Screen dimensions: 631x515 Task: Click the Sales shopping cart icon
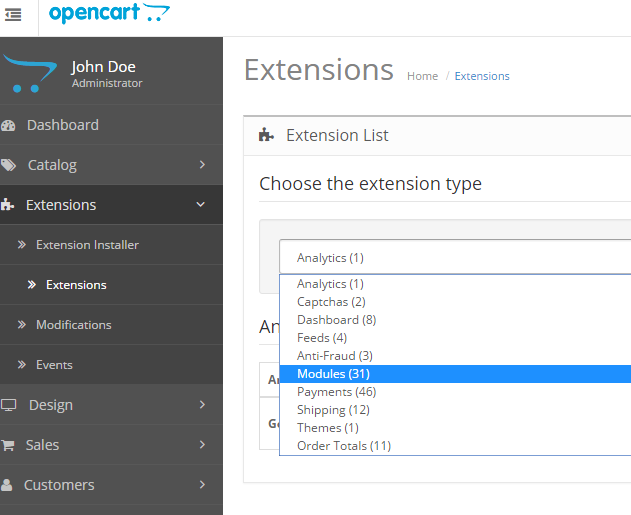click(9, 445)
